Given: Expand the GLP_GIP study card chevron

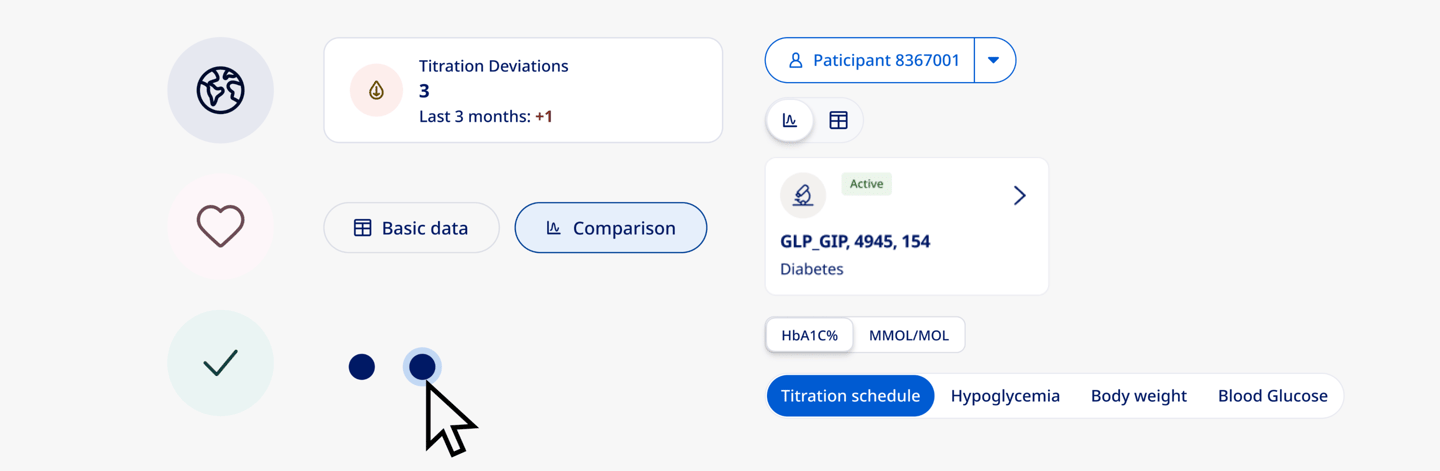Looking at the screenshot, I should [1019, 195].
